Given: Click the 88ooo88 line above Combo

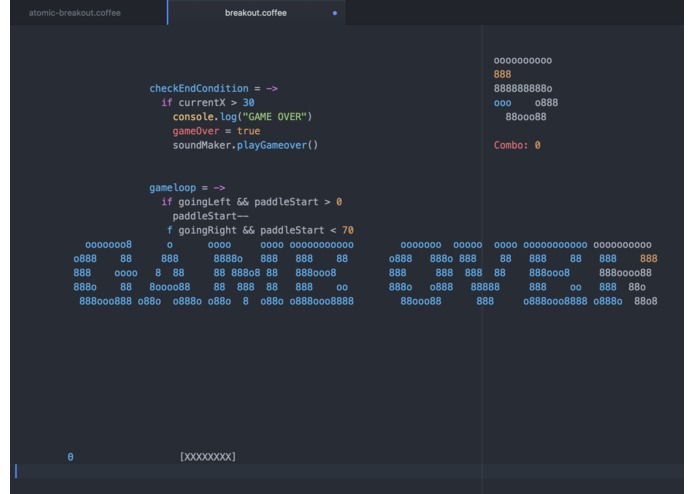Looking at the screenshot, I should 526,117.
